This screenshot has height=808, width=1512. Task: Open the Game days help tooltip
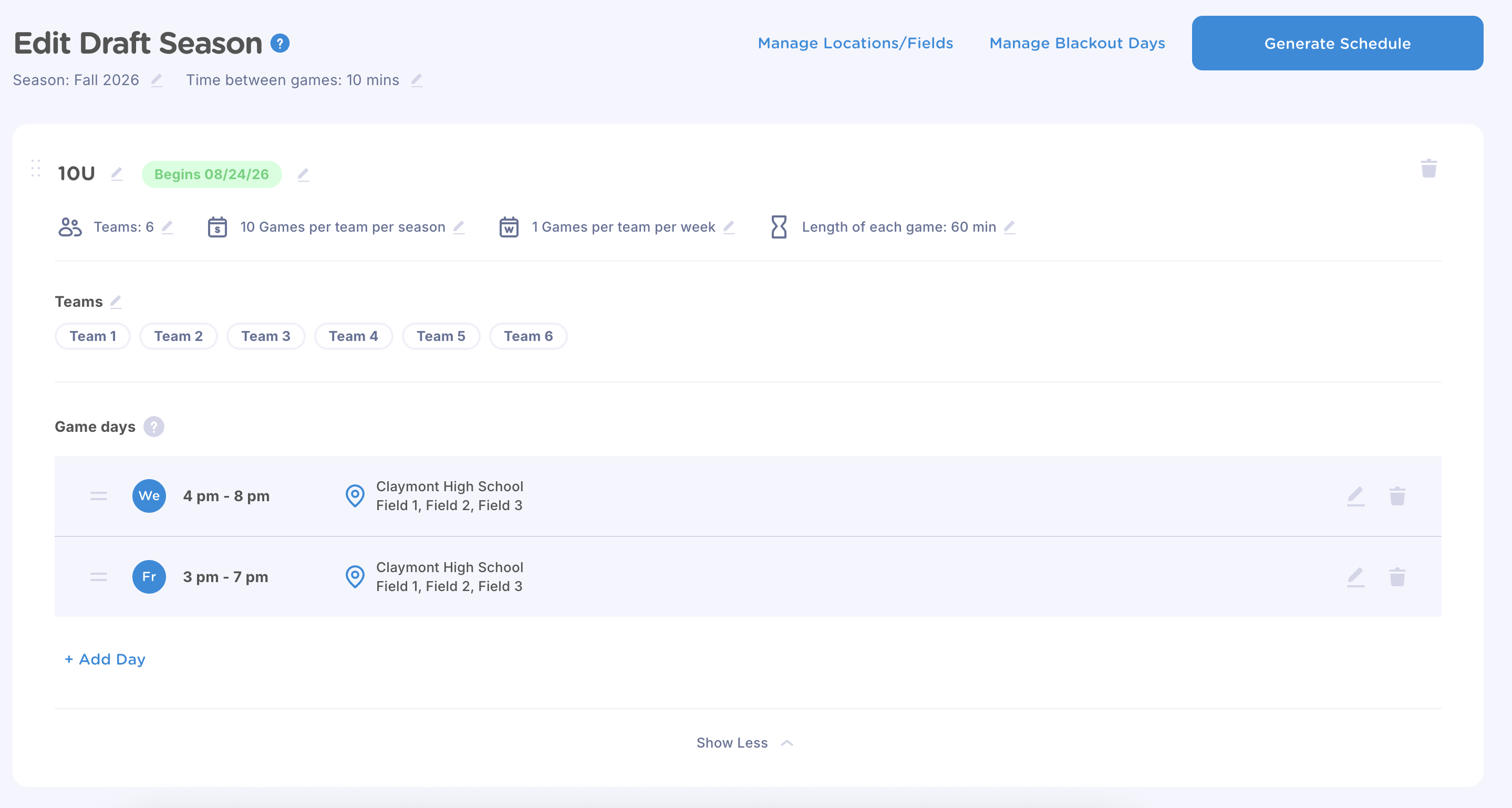click(x=154, y=427)
